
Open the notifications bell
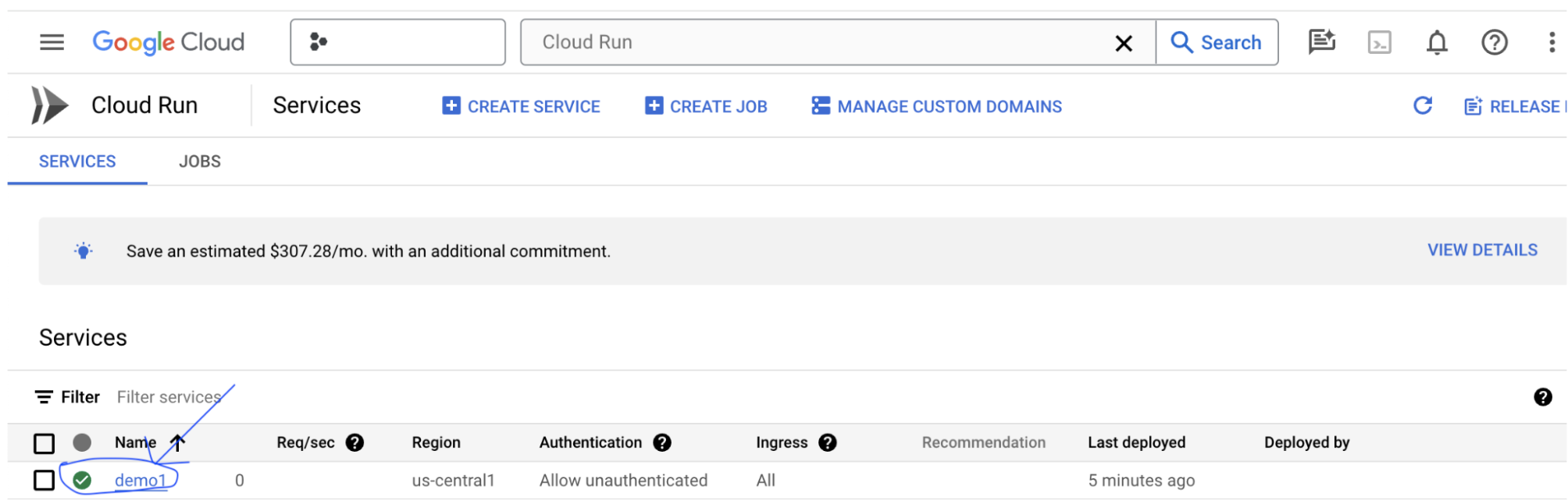coord(1436,42)
